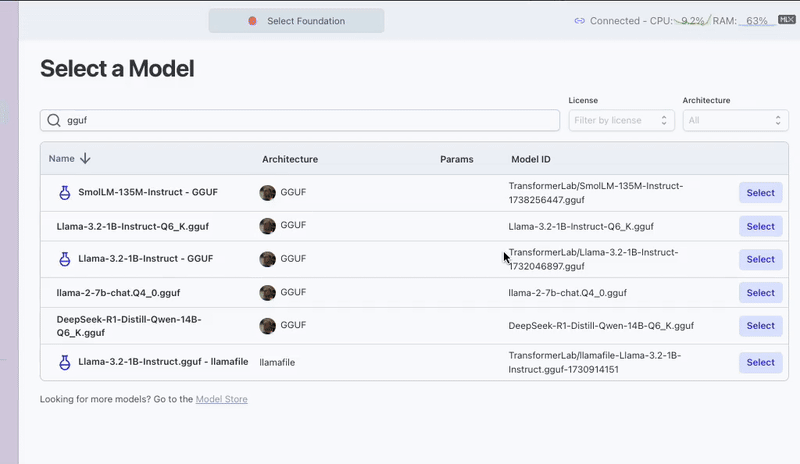The height and width of the screenshot is (464, 800).
Task: Select the DeepSeek-R1-Distill-Qwen-14B model
Action: point(760,326)
